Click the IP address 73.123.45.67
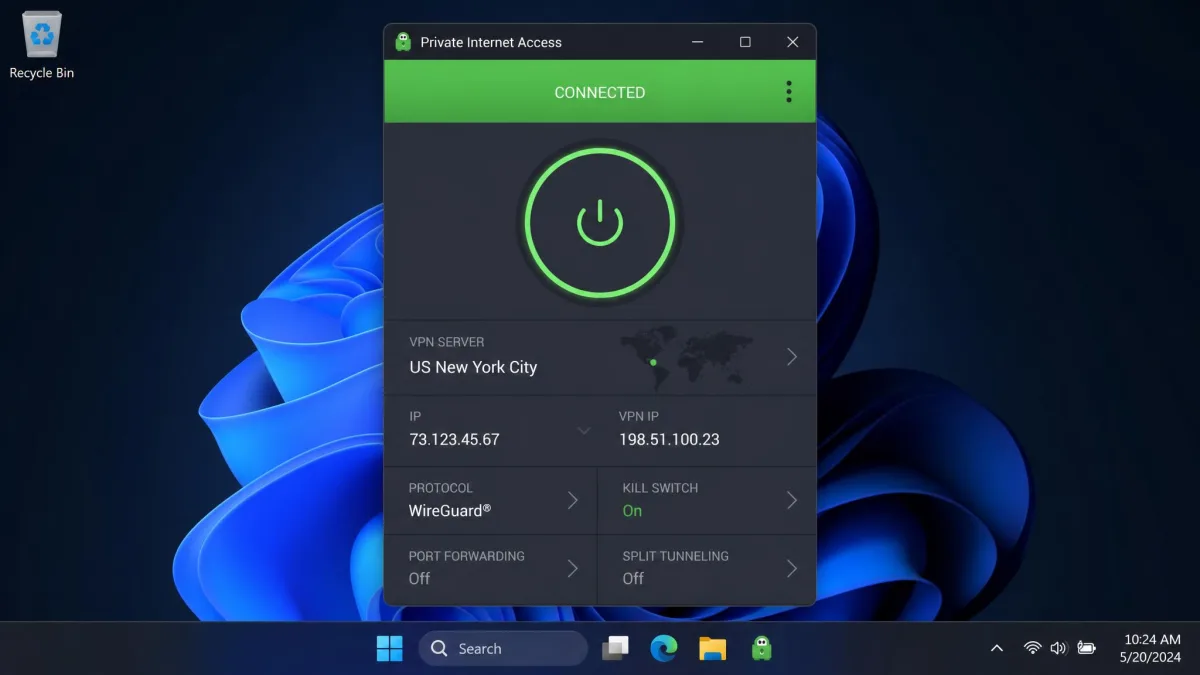 pyautogui.click(x=454, y=439)
